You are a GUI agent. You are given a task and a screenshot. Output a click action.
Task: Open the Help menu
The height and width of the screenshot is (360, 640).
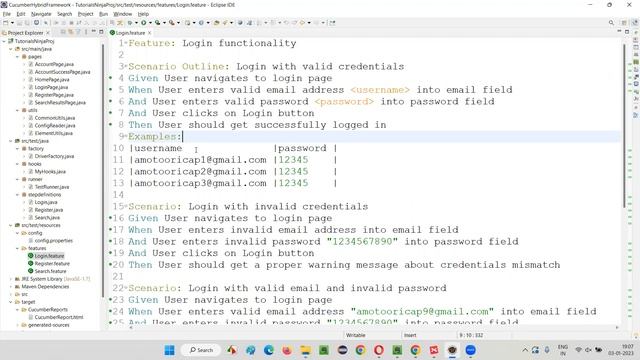[x=143, y=14]
